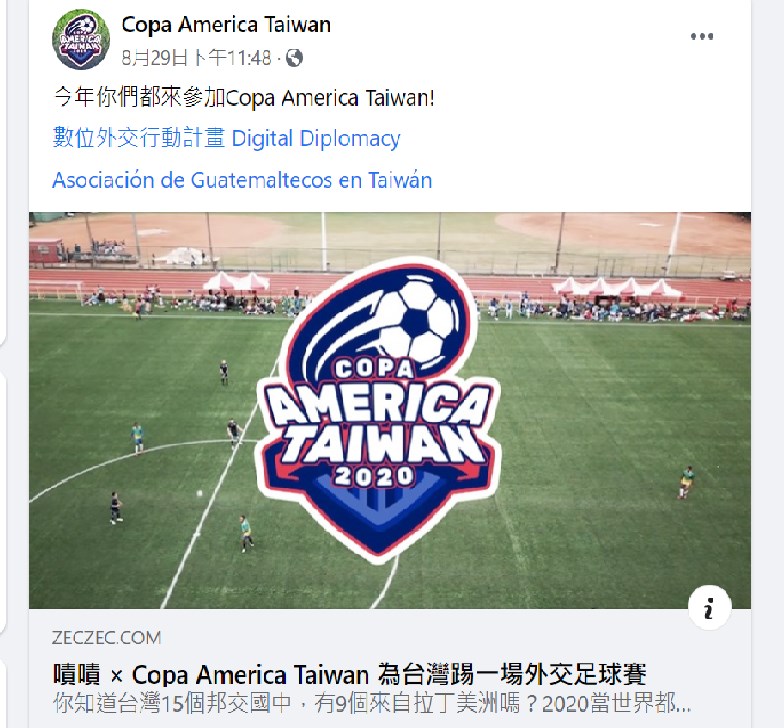This screenshot has height=728, width=784.
Task: Open the 嘖嘖 × Copa America Taiwan article title
Action: pyautogui.click(x=349, y=674)
